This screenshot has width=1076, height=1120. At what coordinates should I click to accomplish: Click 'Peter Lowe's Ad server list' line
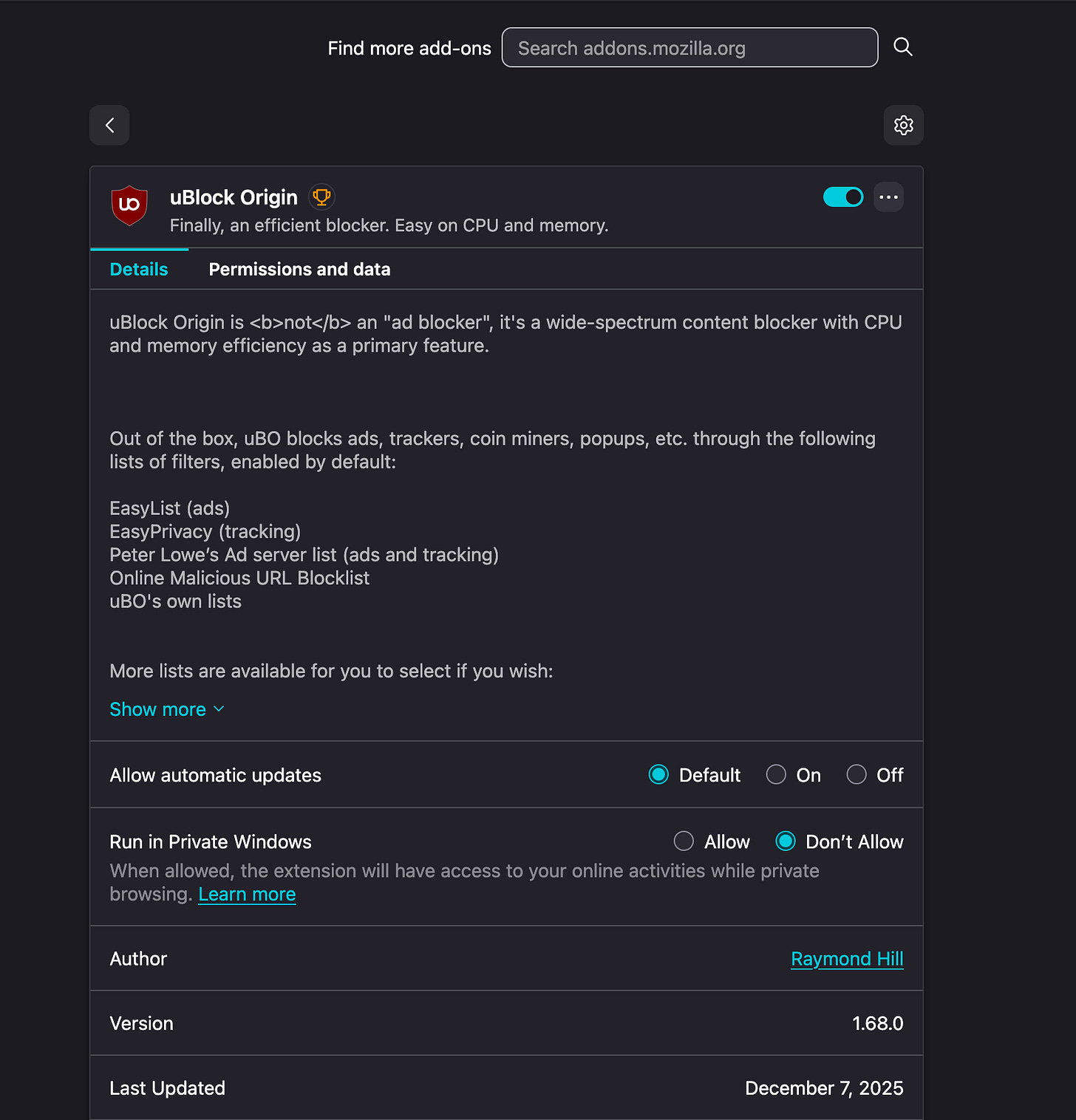[304, 555]
